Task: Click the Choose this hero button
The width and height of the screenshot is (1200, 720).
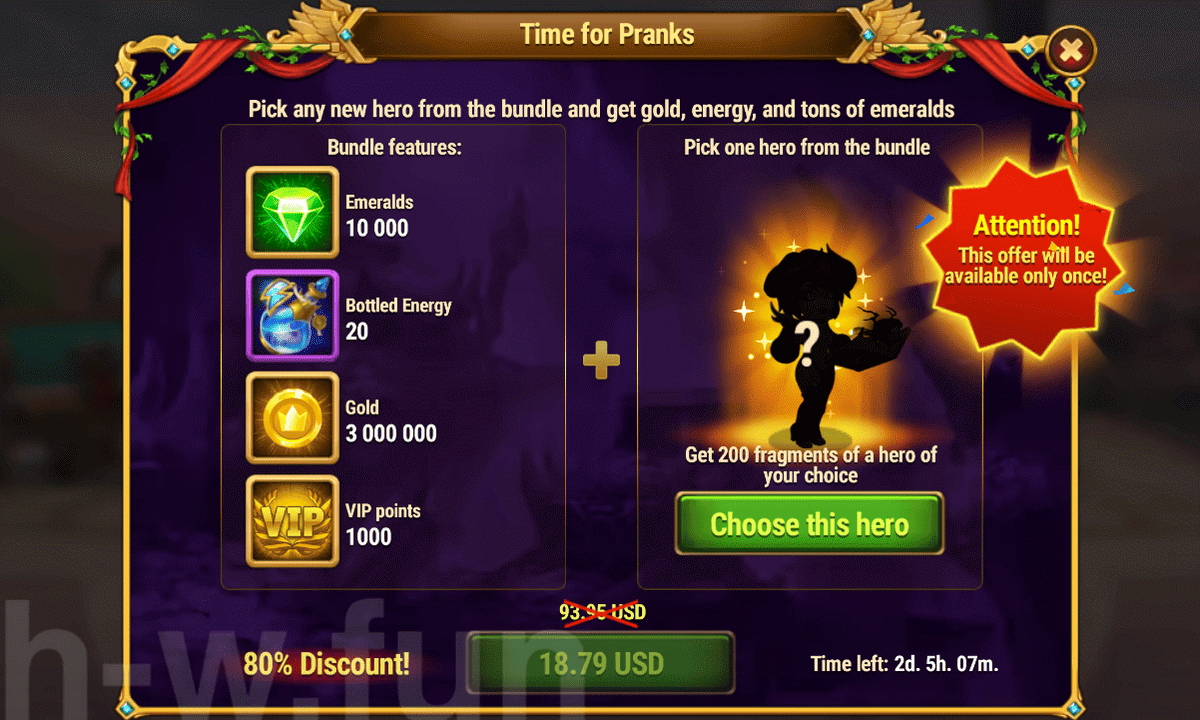Action: pyautogui.click(x=809, y=524)
